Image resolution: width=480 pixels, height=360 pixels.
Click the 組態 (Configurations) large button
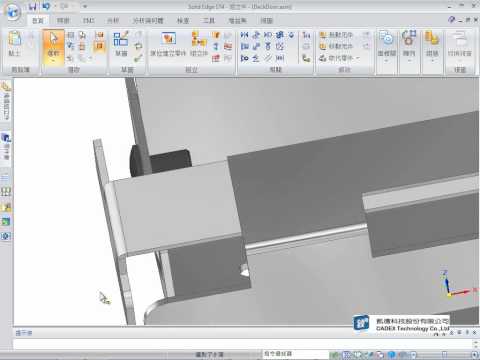coord(432,43)
